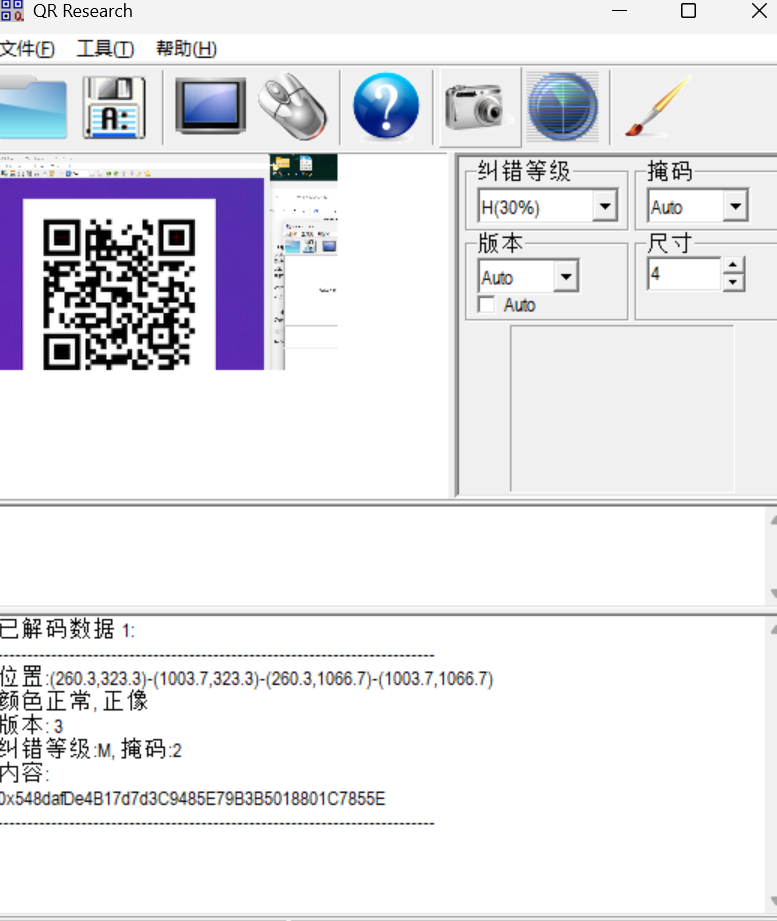Click the 位置 coordinates line
The height and width of the screenshot is (921, 777).
[x=246, y=678]
